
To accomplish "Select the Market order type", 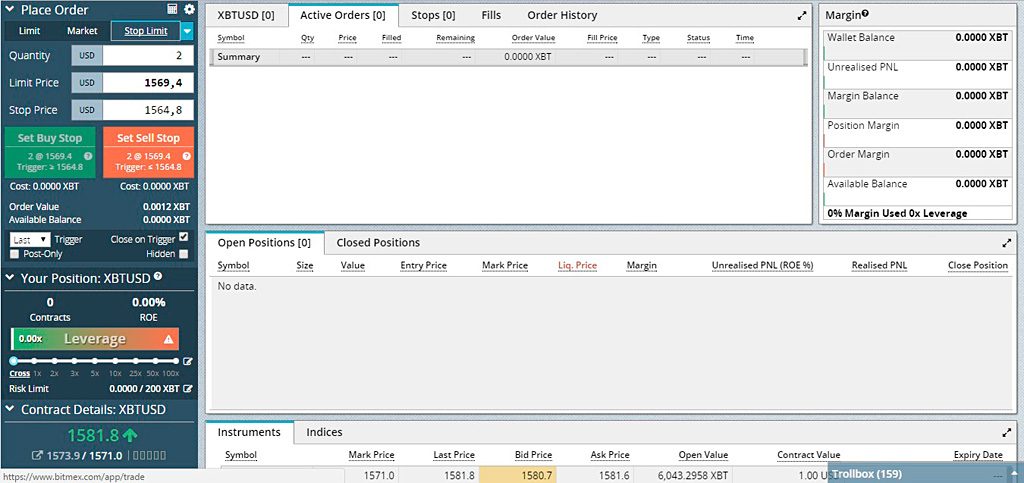I will point(82,31).
